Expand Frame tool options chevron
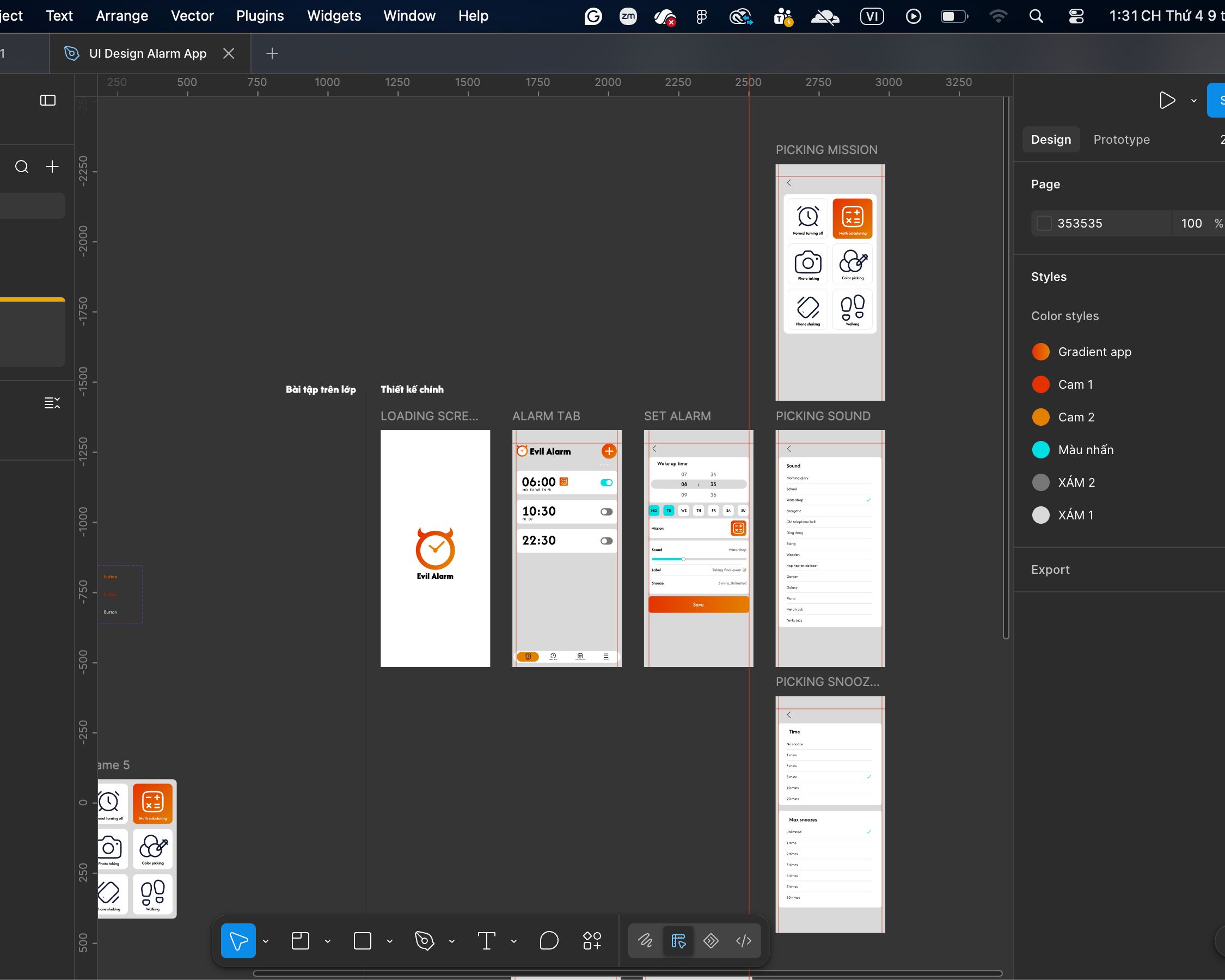Image resolution: width=1225 pixels, height=980 pixels. click(x=327, y=941)
